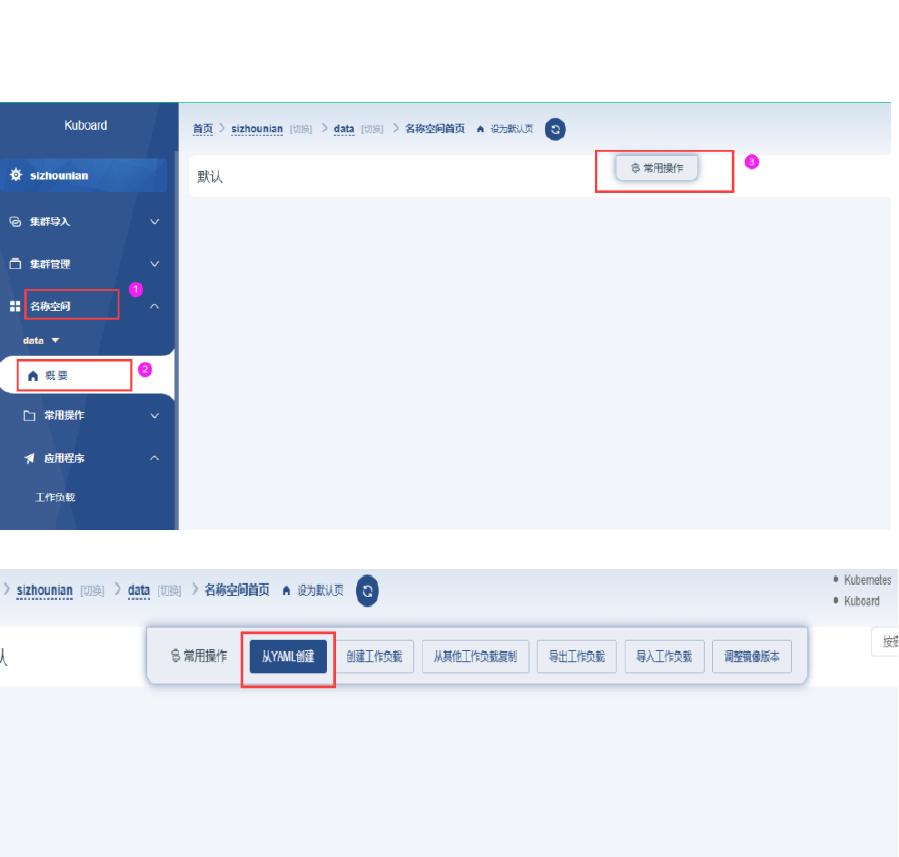The width and height of the screenshot is (899, 857).
Task: Click data link in top breadcrumb
Action: point(343,128)
